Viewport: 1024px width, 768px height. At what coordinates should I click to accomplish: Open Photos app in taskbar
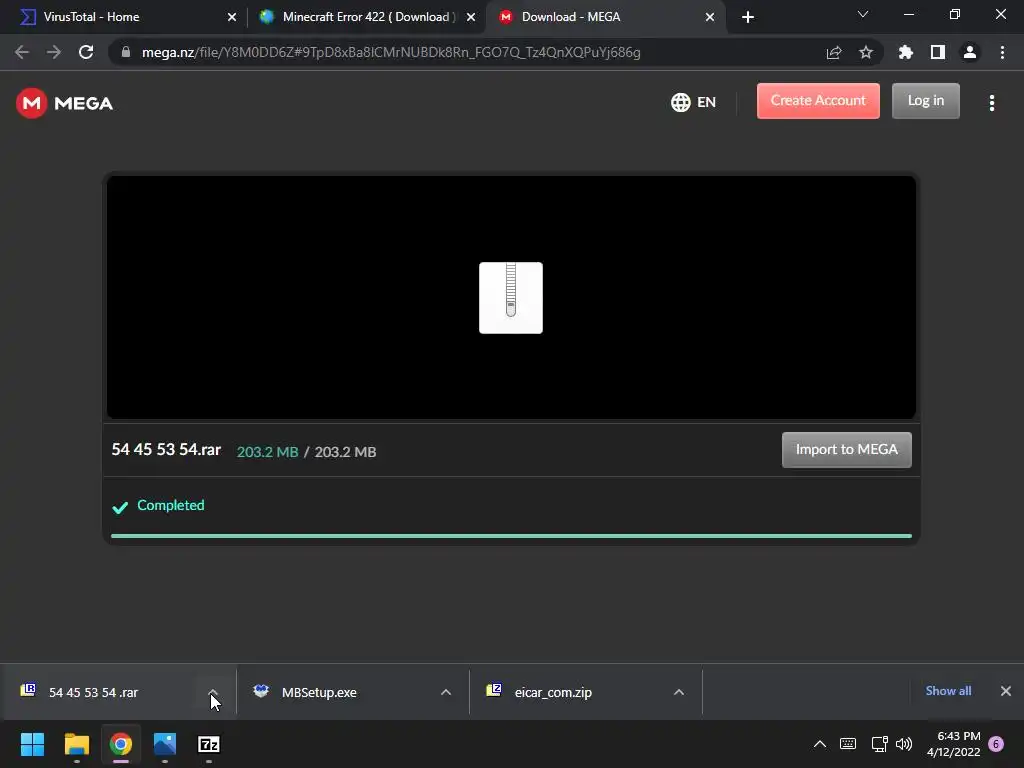click(x=165, y=744)
